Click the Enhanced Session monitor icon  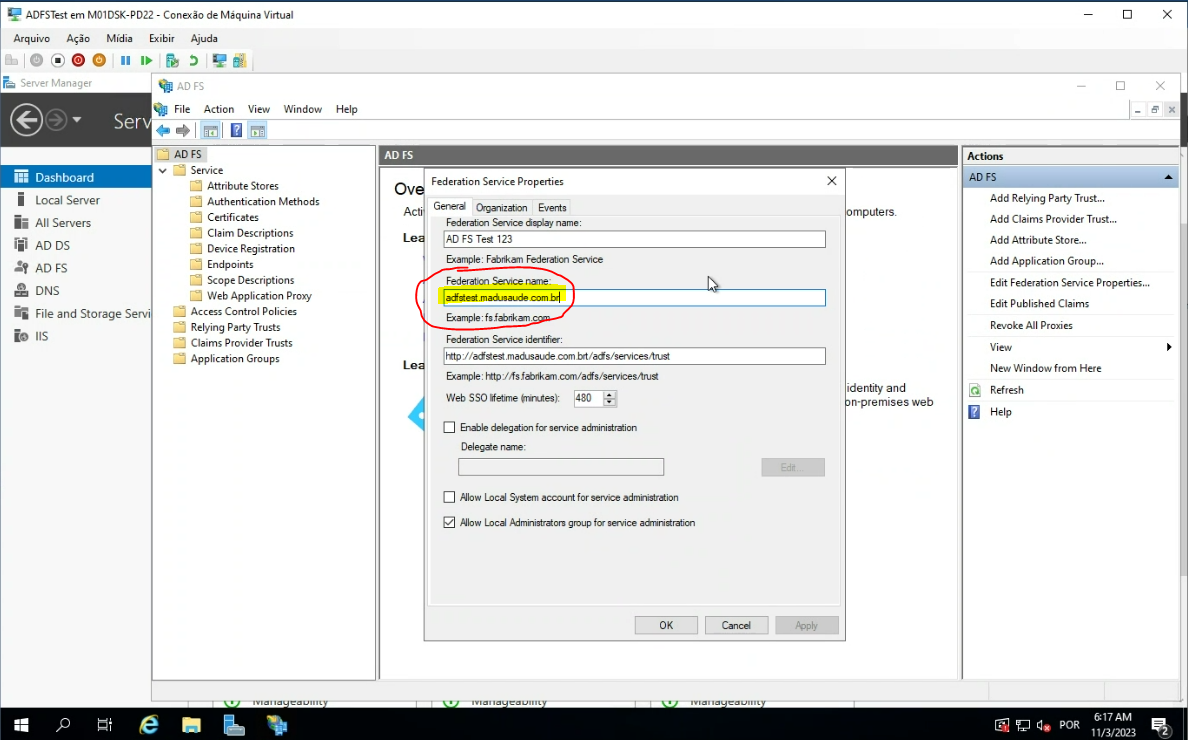(220, 61)
